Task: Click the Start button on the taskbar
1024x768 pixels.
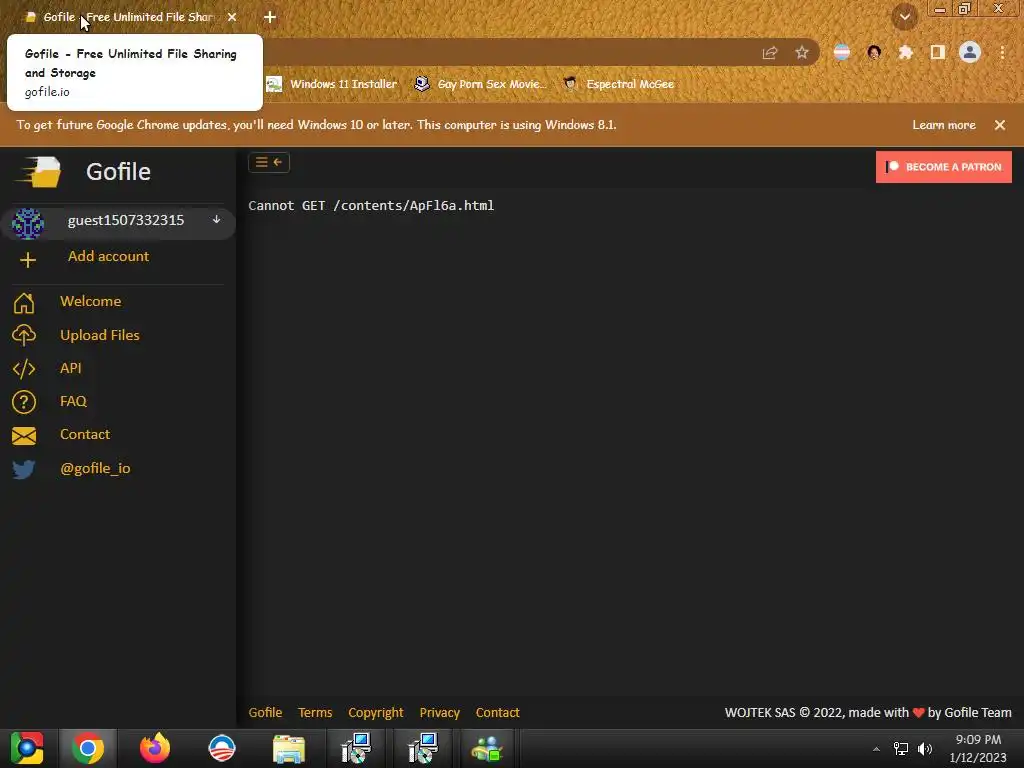Action: (x=27, y=748)
